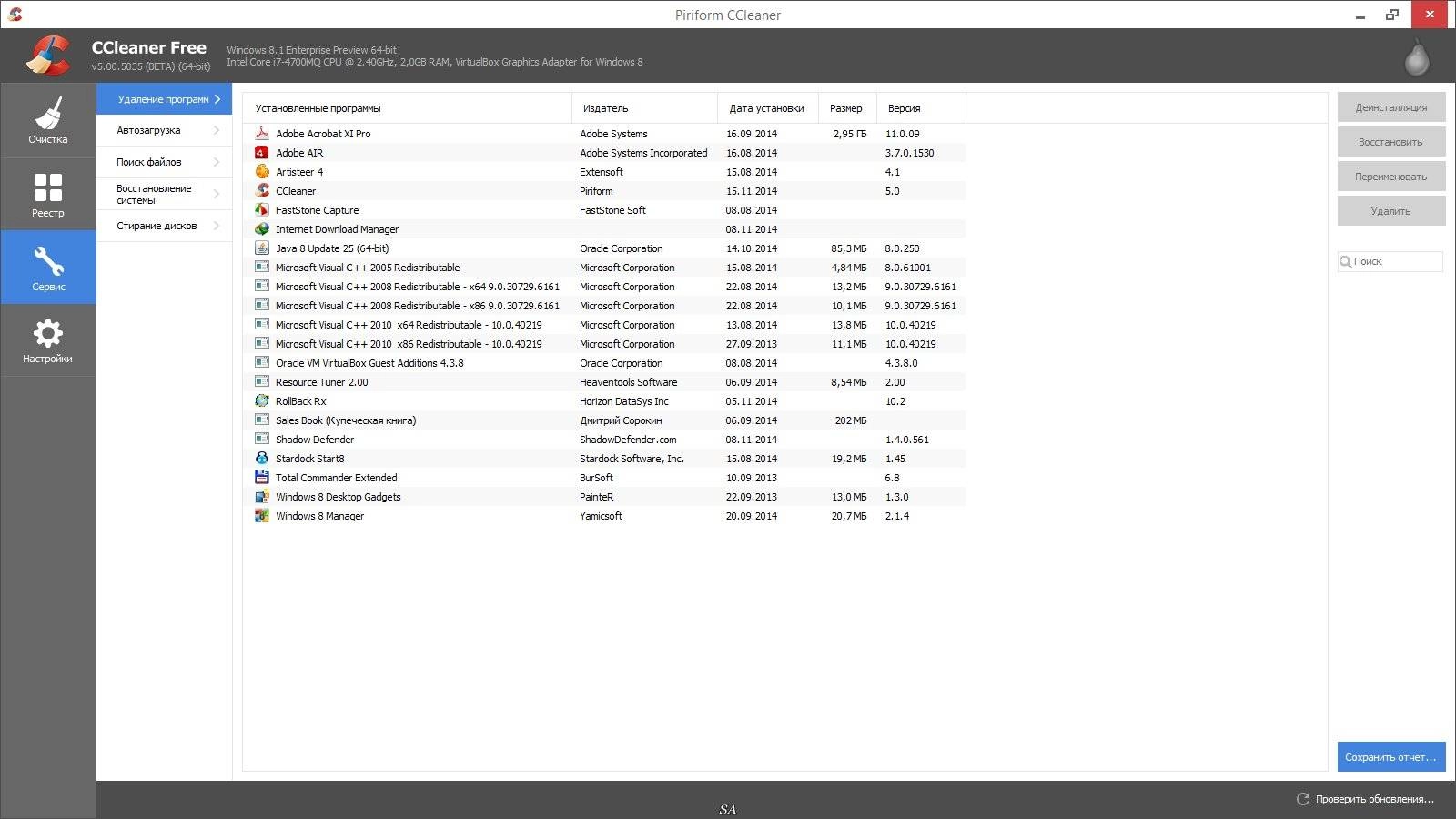Click install date 27.09.2013

[x=752, y=344]
